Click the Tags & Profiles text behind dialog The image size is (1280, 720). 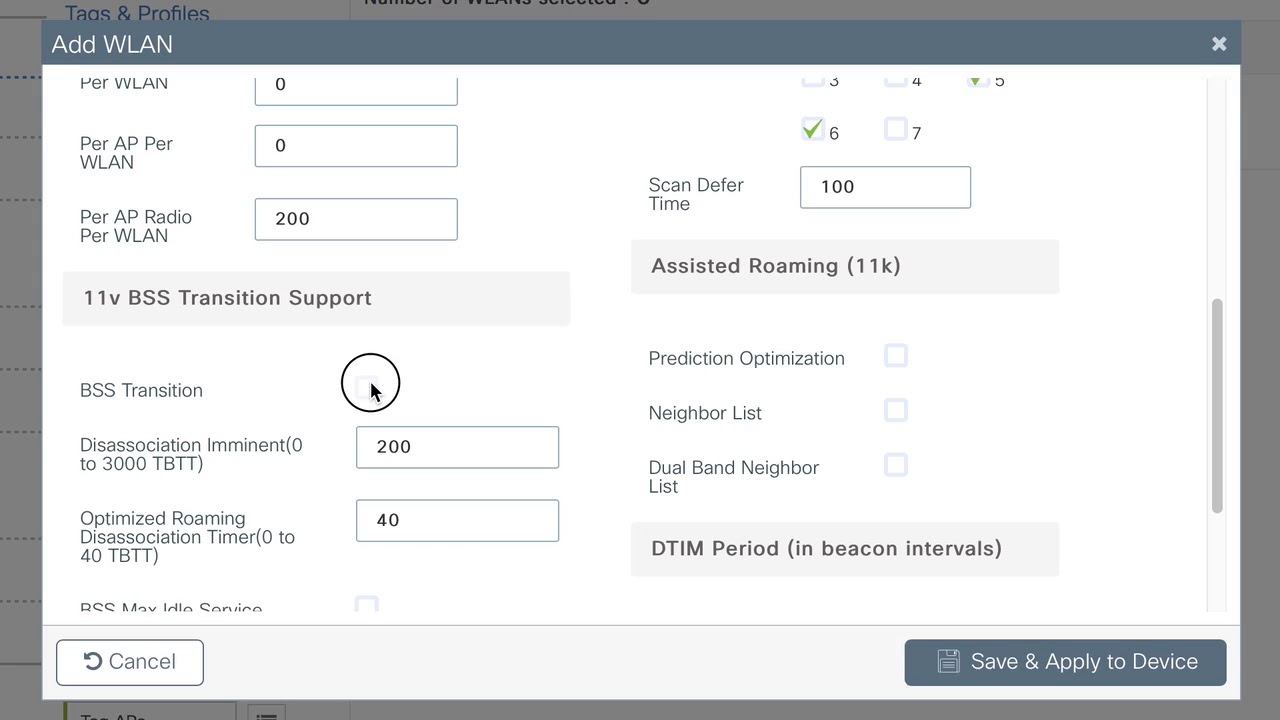[137, 12]
